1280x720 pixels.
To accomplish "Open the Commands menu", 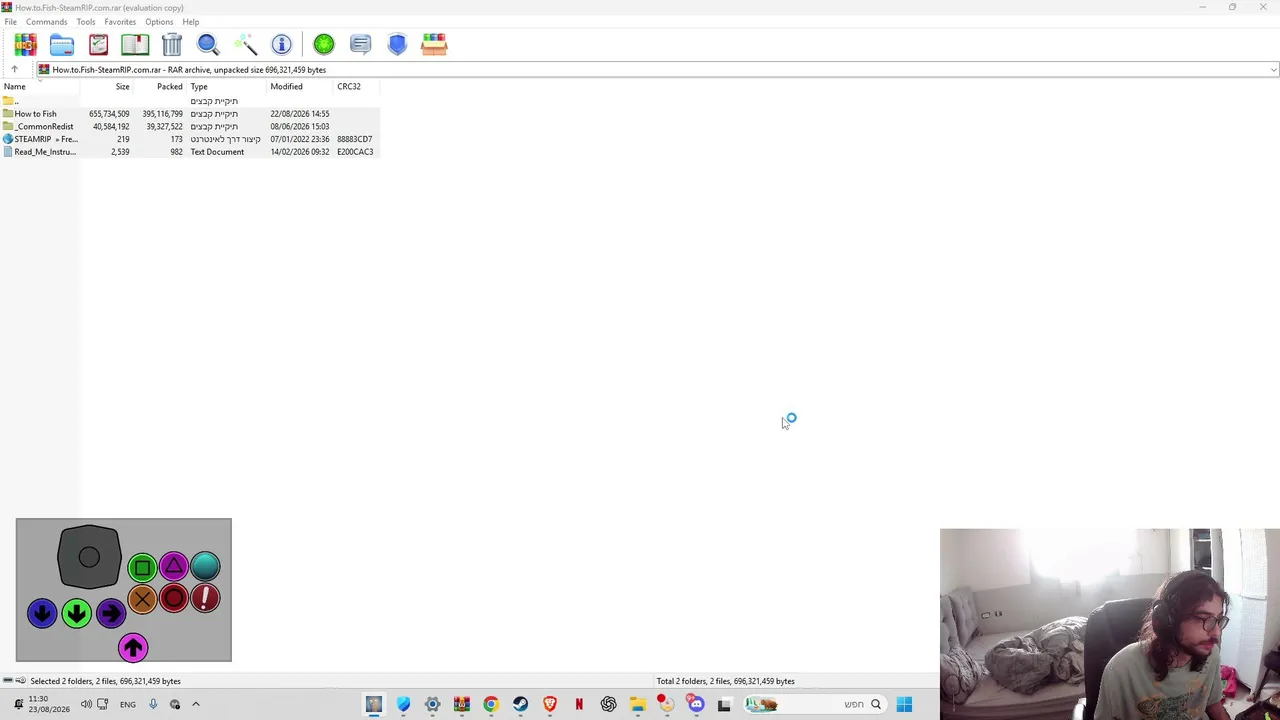I will tap(47, 22).
